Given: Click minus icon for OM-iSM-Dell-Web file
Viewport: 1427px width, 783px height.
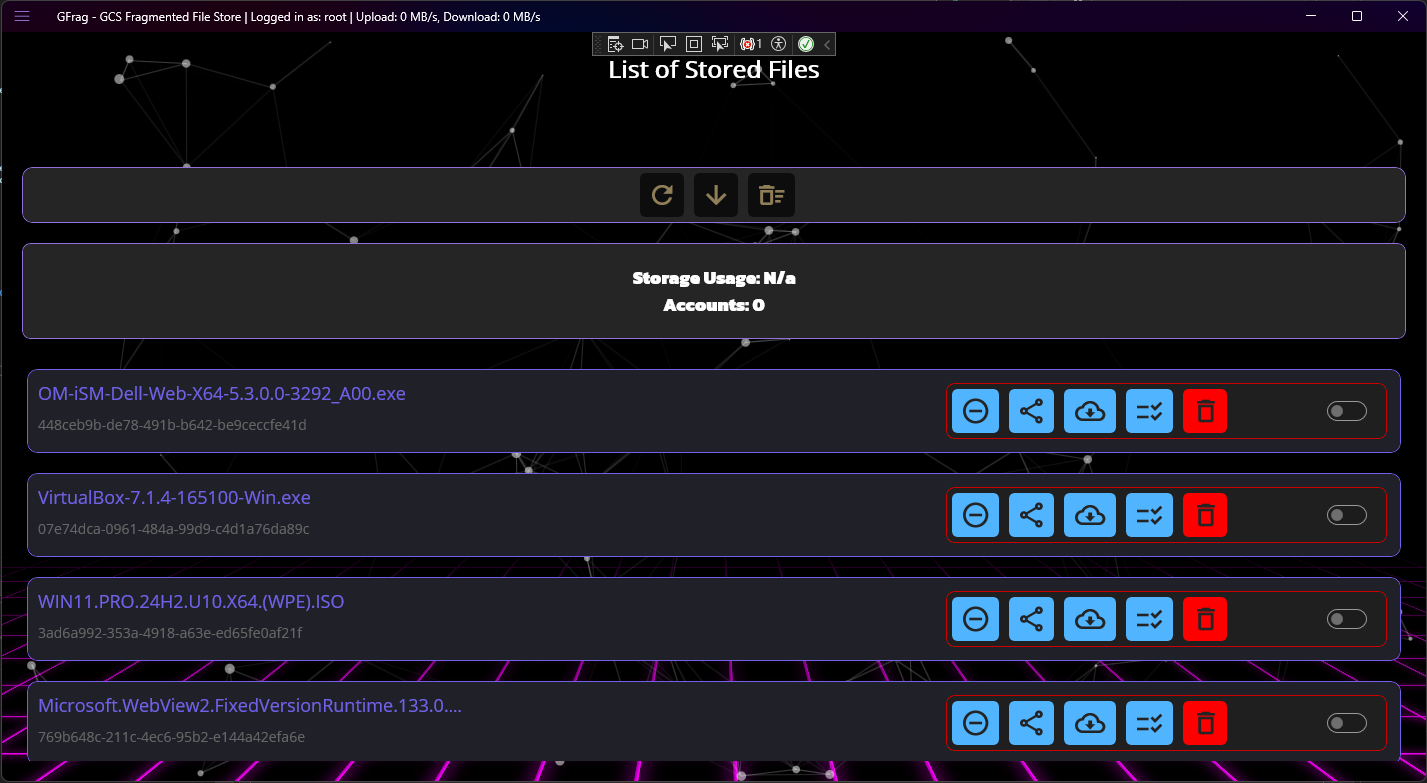Looking at the screenshot, I should pos(975,411).
